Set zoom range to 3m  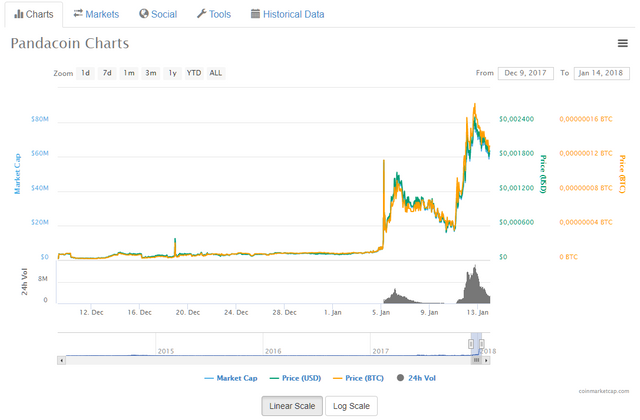(151, 73)
